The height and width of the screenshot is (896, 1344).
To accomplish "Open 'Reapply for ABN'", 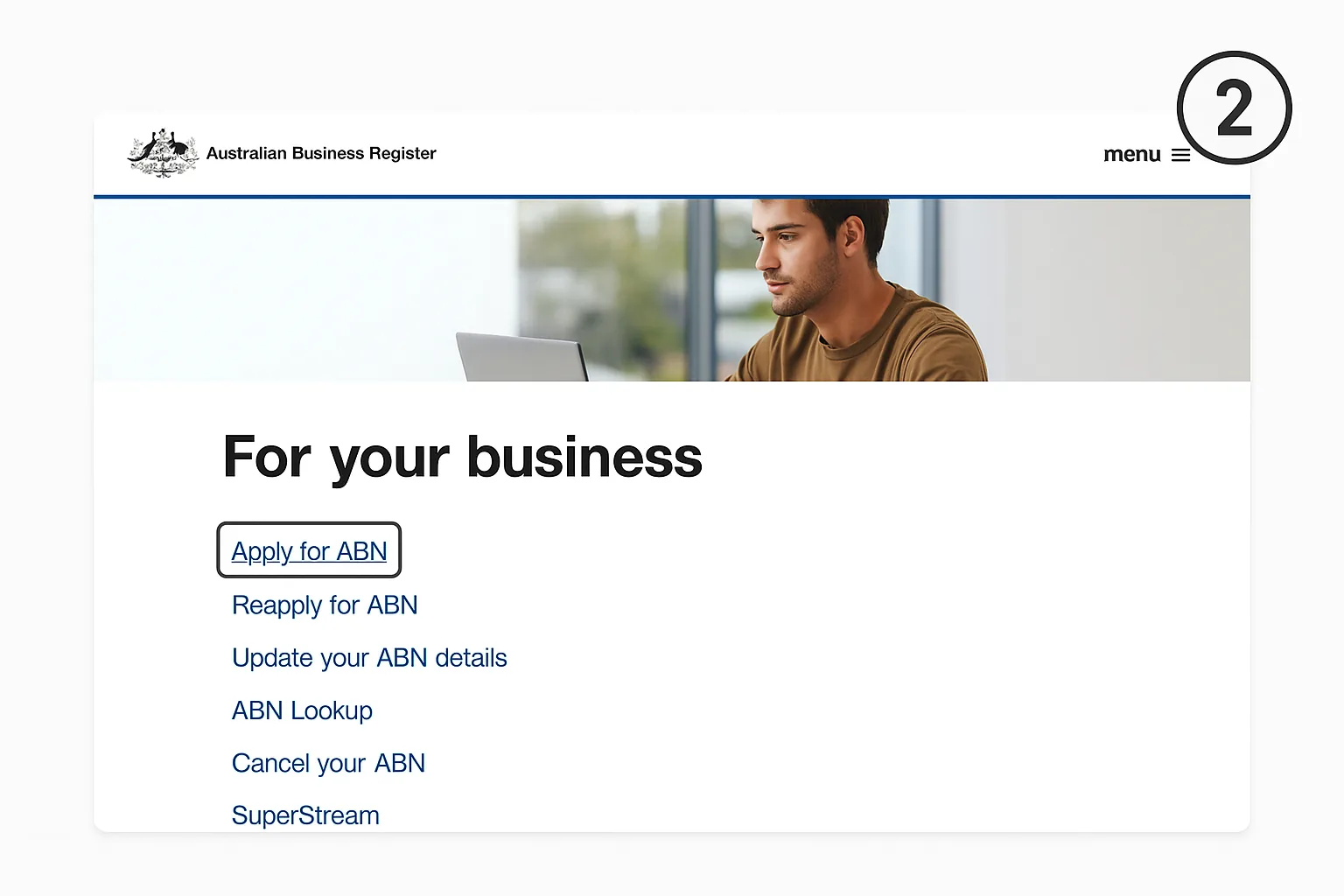I will pos(325,605).
